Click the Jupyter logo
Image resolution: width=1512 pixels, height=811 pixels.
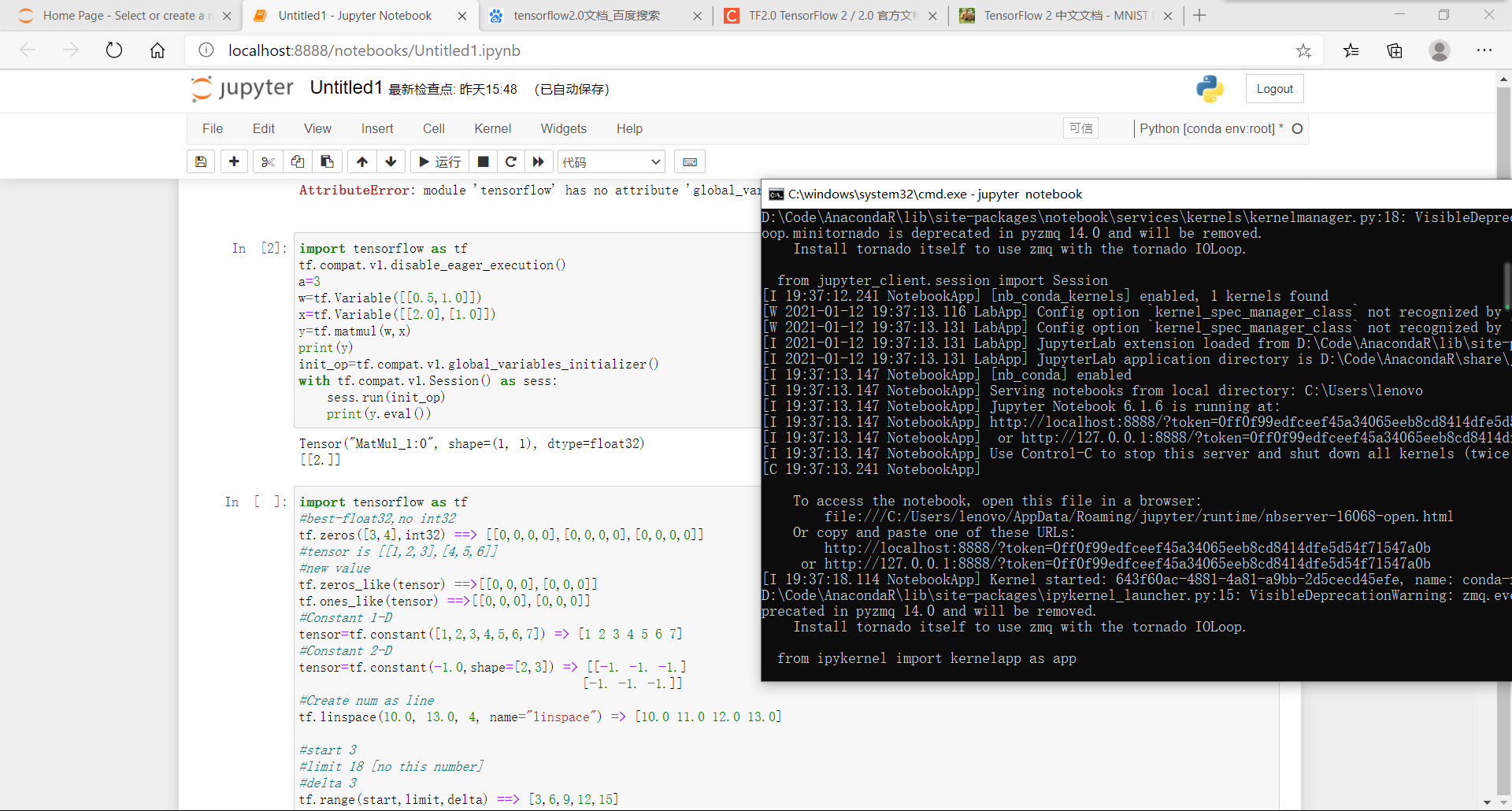[x=243, y=88]
